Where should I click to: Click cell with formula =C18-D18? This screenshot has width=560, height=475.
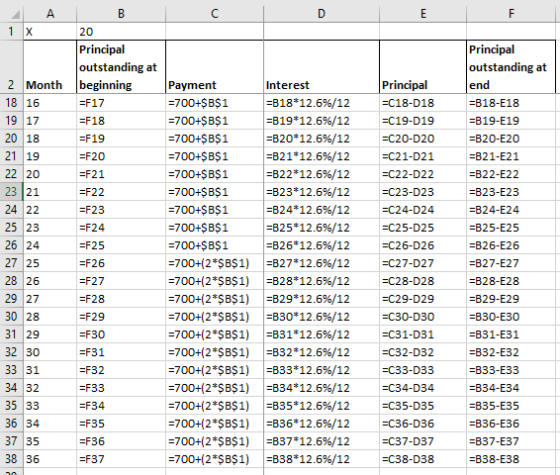pos(423,103)
